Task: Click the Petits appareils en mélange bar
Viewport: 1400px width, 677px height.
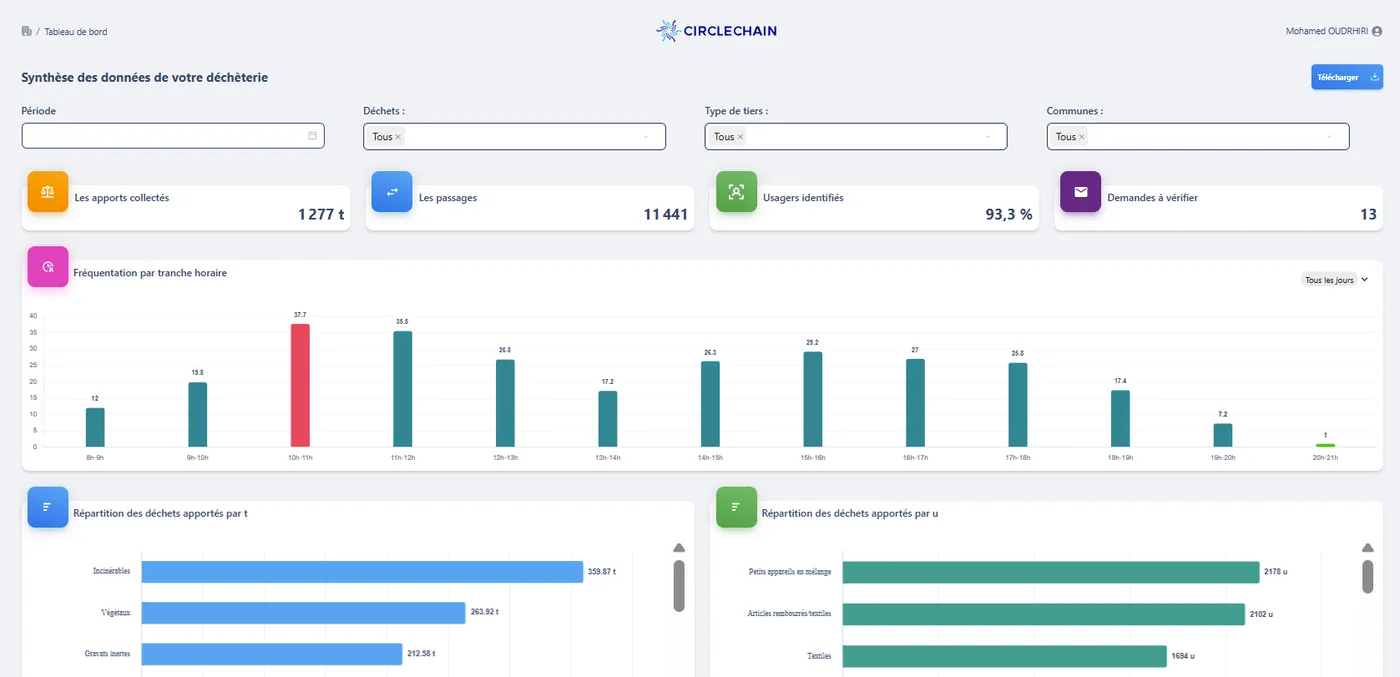Action: [x=1051, y=572]
